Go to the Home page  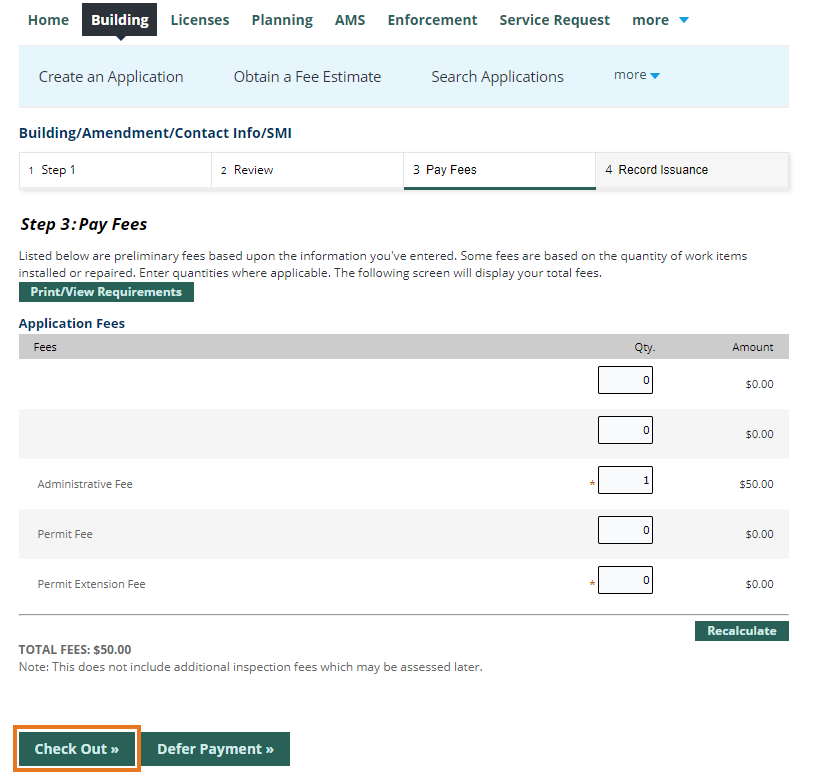(48, 20)
